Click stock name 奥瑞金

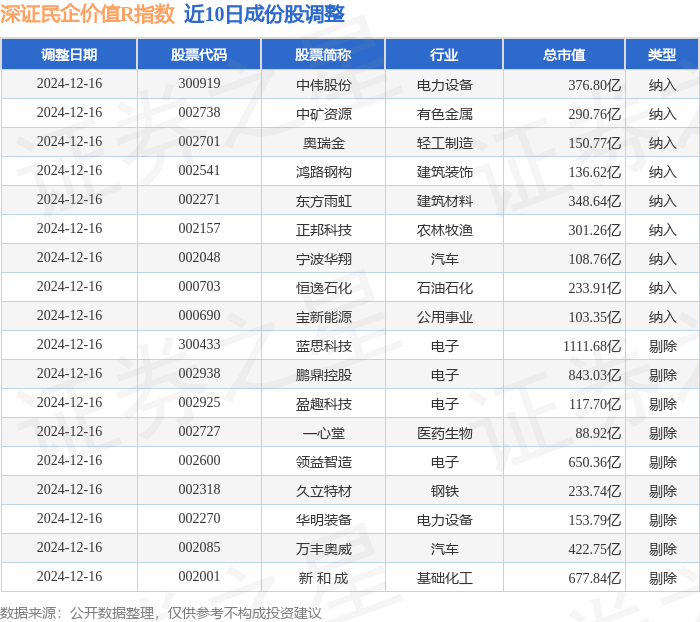(x=324, y=143)
